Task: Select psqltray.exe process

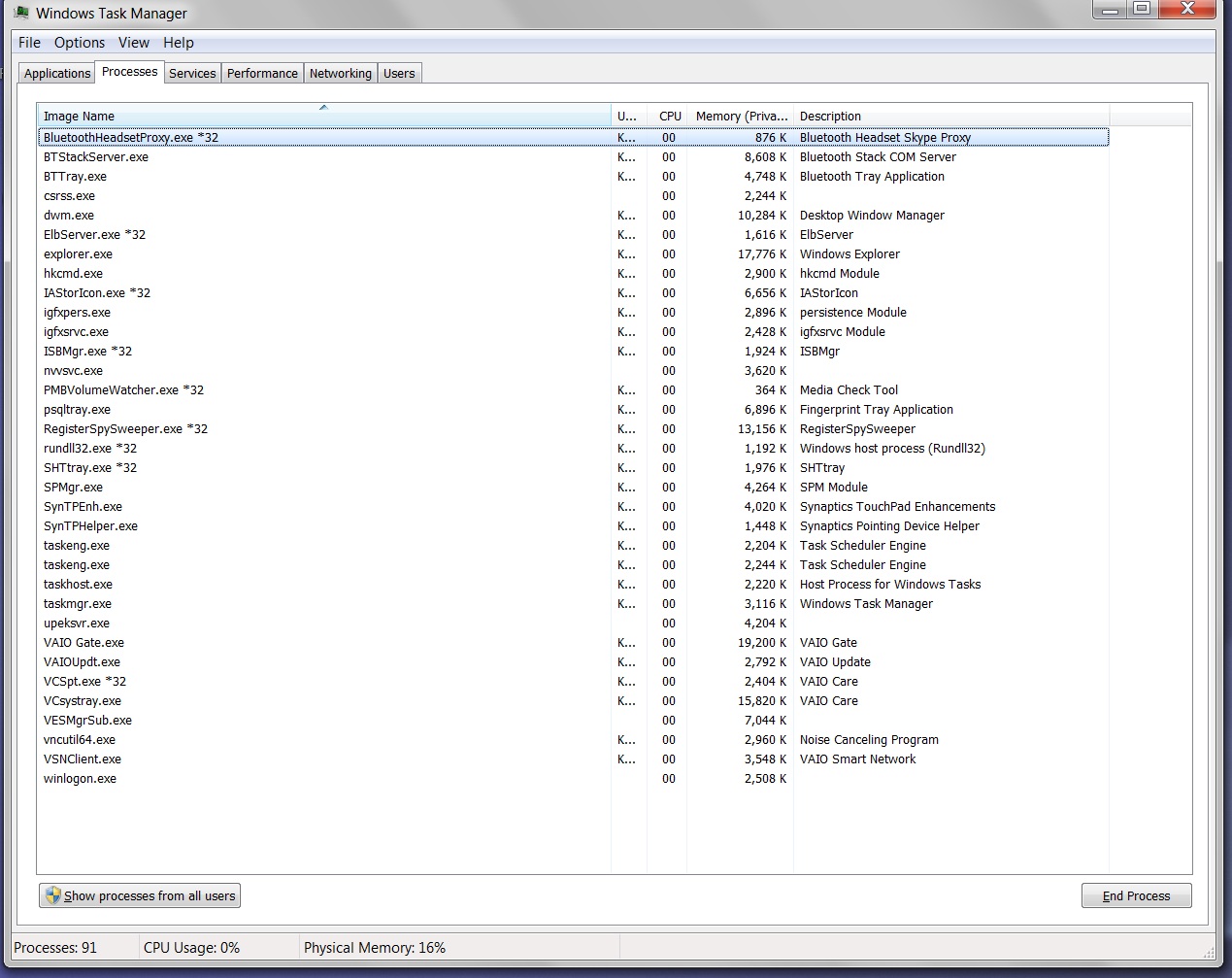Action: point(573,410)
